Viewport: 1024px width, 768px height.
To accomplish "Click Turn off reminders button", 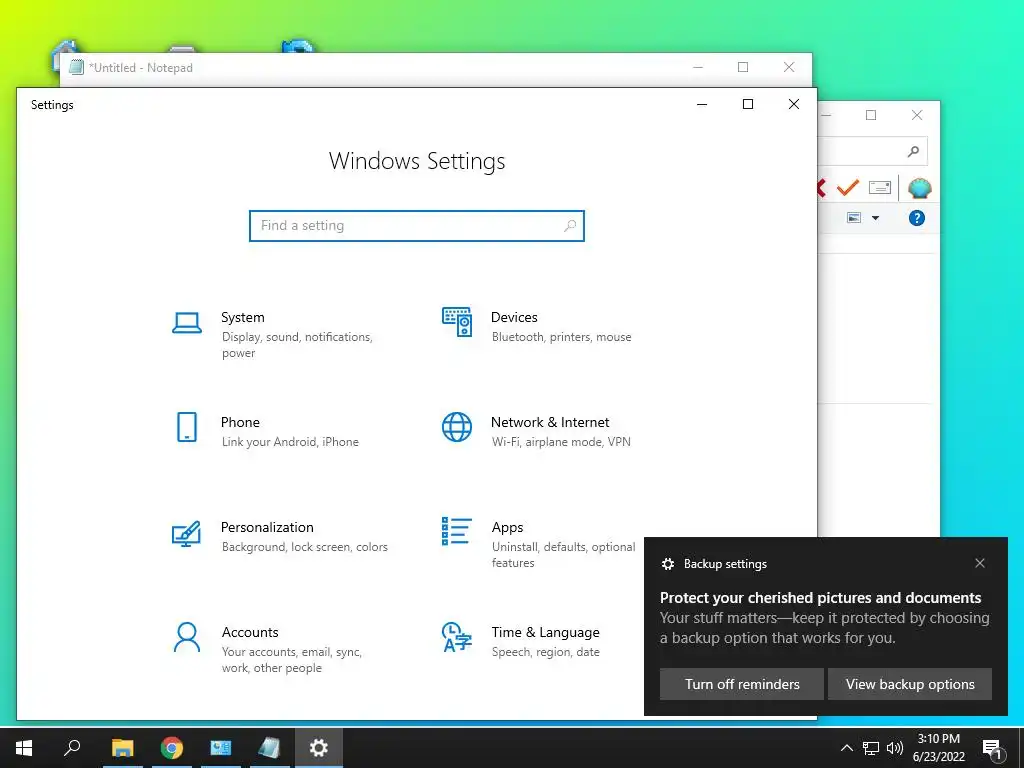I will [742, 684].
